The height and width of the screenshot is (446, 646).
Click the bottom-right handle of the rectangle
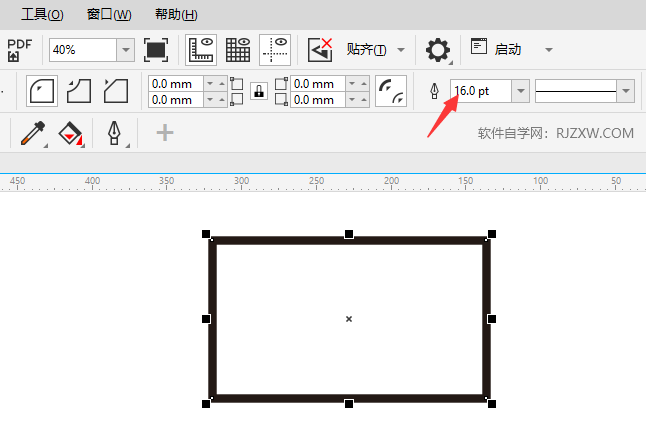492,404
